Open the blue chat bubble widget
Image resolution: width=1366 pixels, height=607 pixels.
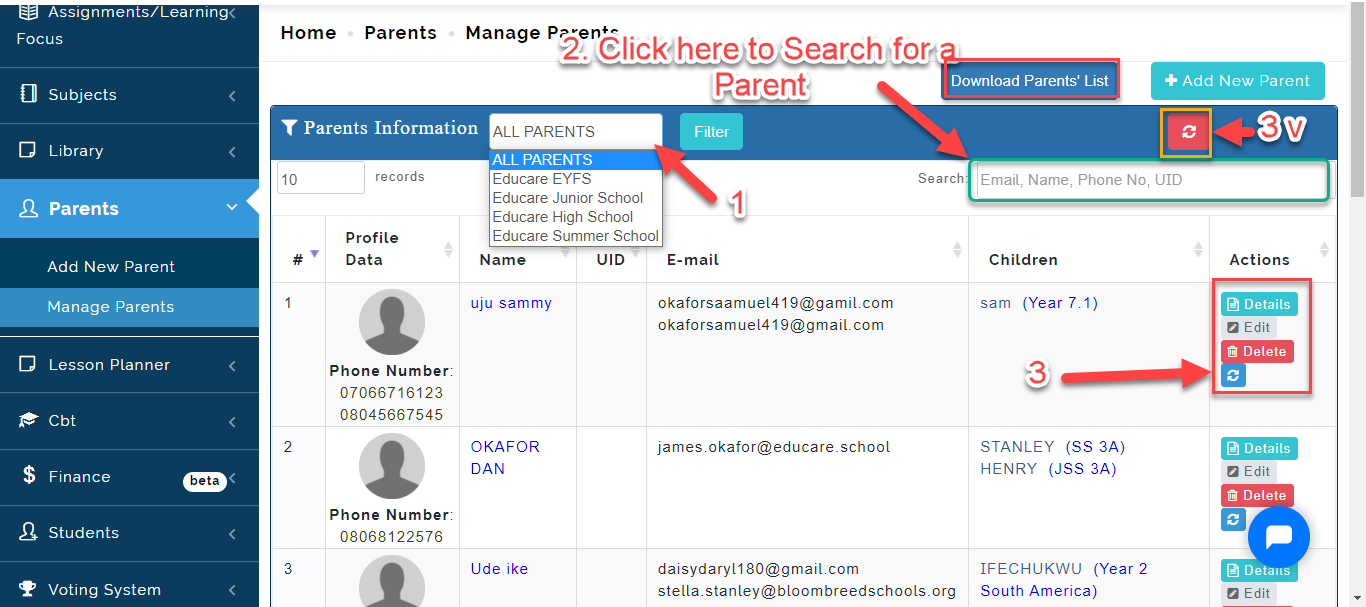click(x=1279, y=537)
